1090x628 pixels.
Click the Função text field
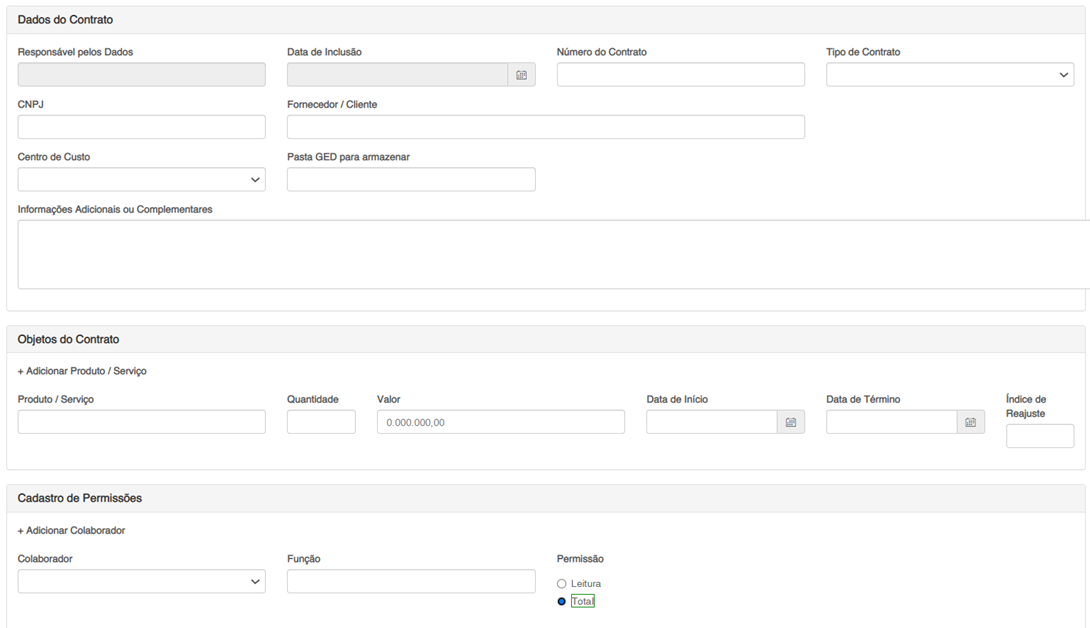[410, 581]
